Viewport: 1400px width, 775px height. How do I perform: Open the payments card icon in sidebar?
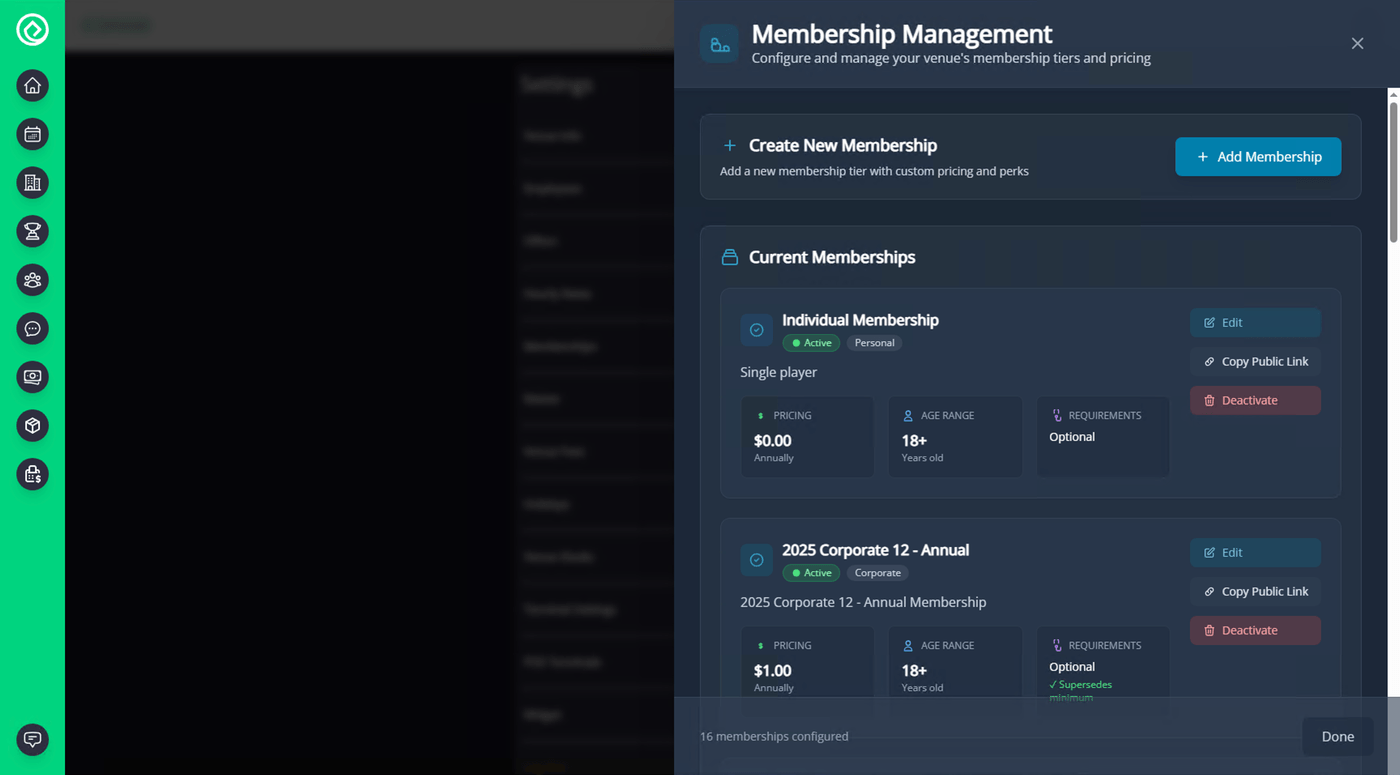[x=32, y=377]
